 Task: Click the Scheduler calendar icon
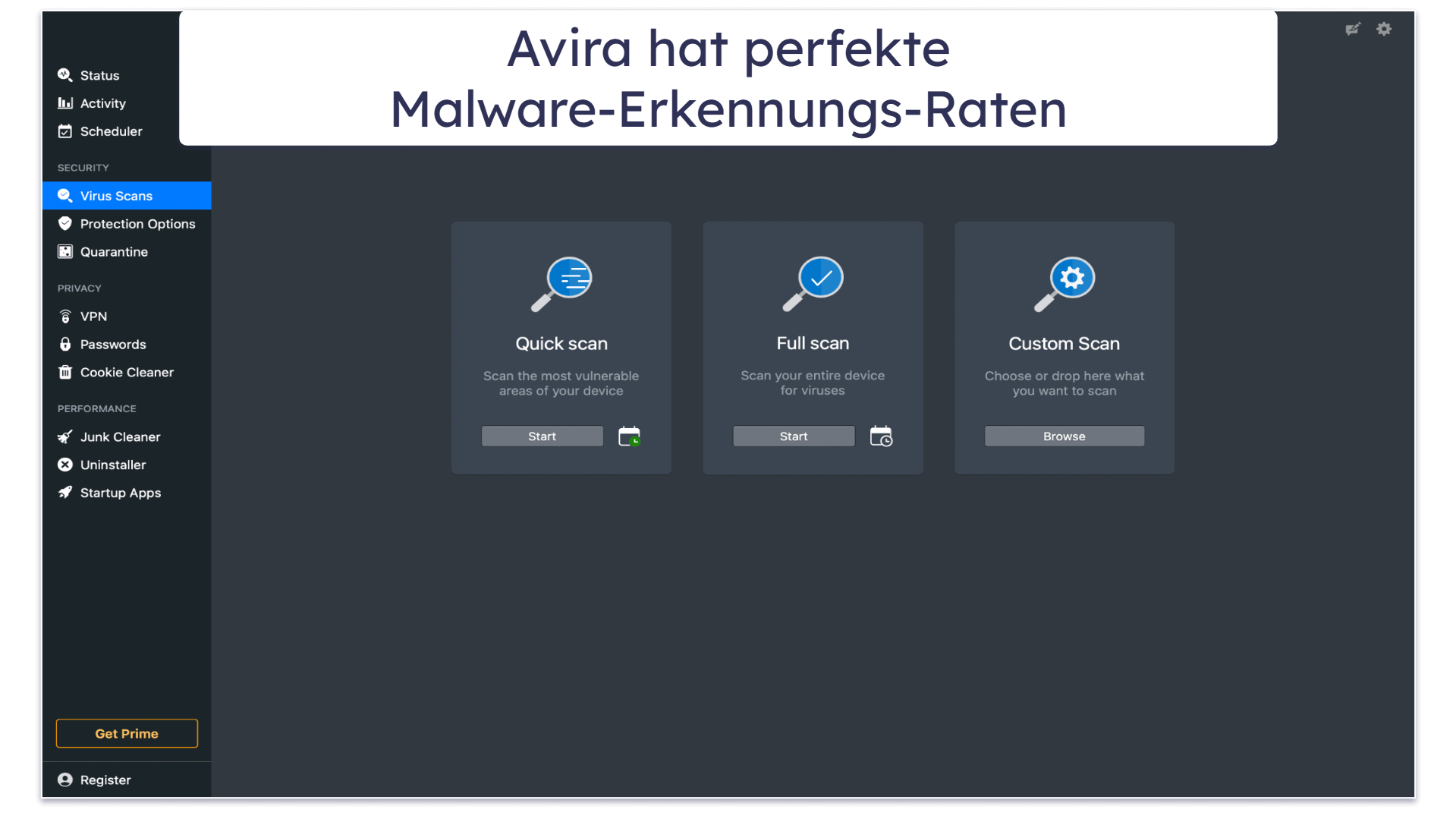65,131
